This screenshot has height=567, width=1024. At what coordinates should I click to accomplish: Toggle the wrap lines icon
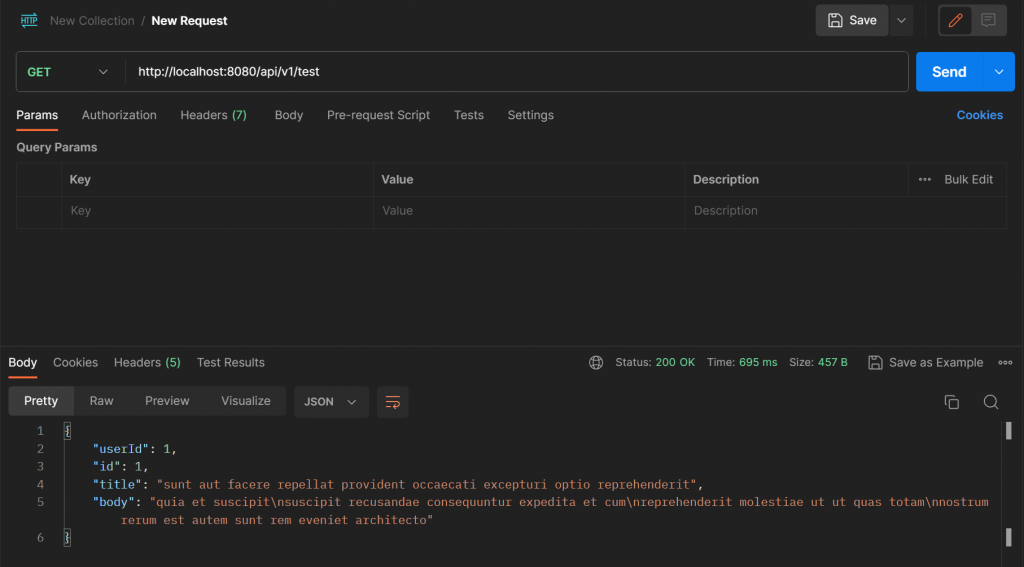393,401
